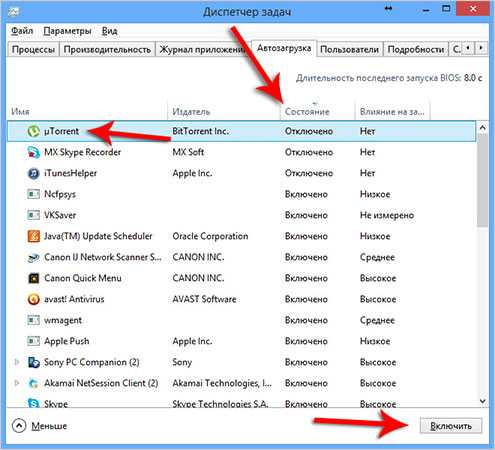This screenshot has width=495, height=450.
Task: Select the Apple Push row name
Action: (67, 341)
